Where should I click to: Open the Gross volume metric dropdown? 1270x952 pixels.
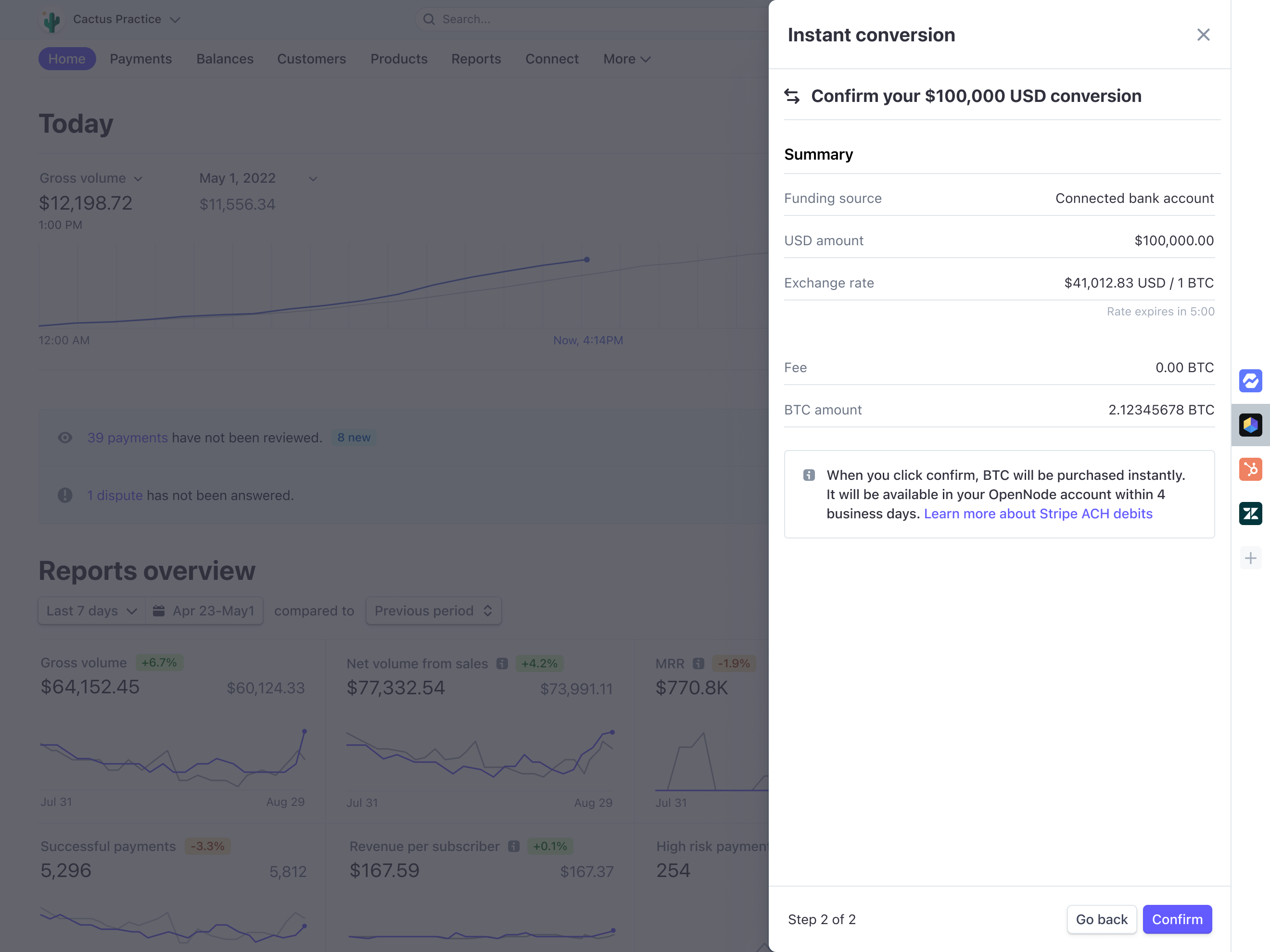tap(91, 178)
